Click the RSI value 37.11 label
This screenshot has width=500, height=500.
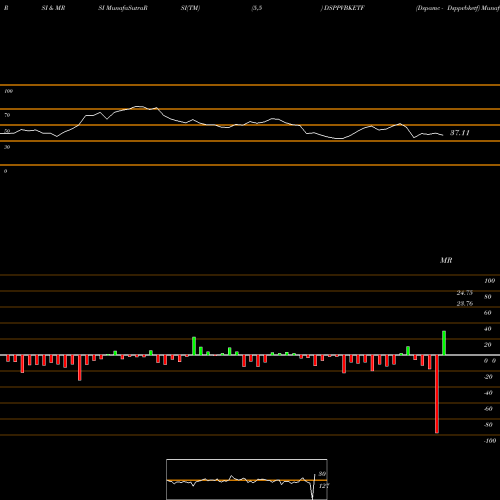[460, 133]
